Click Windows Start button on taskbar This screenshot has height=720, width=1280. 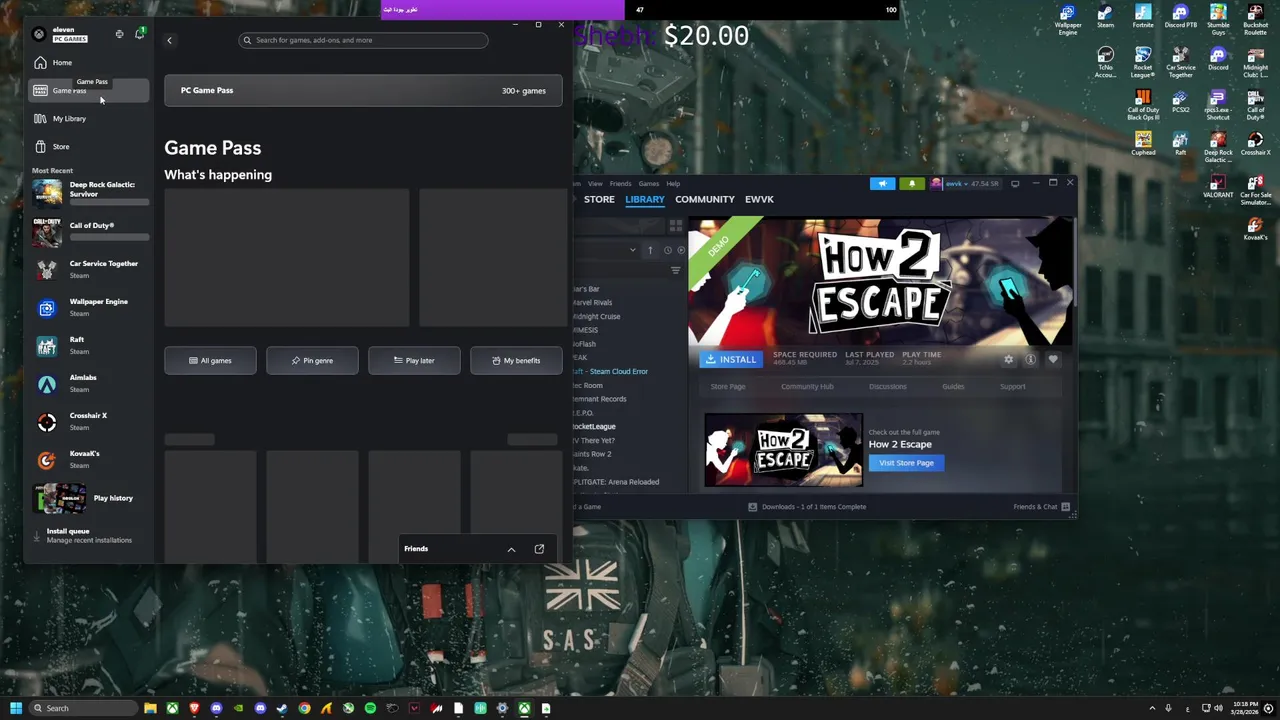click(15, 708)
